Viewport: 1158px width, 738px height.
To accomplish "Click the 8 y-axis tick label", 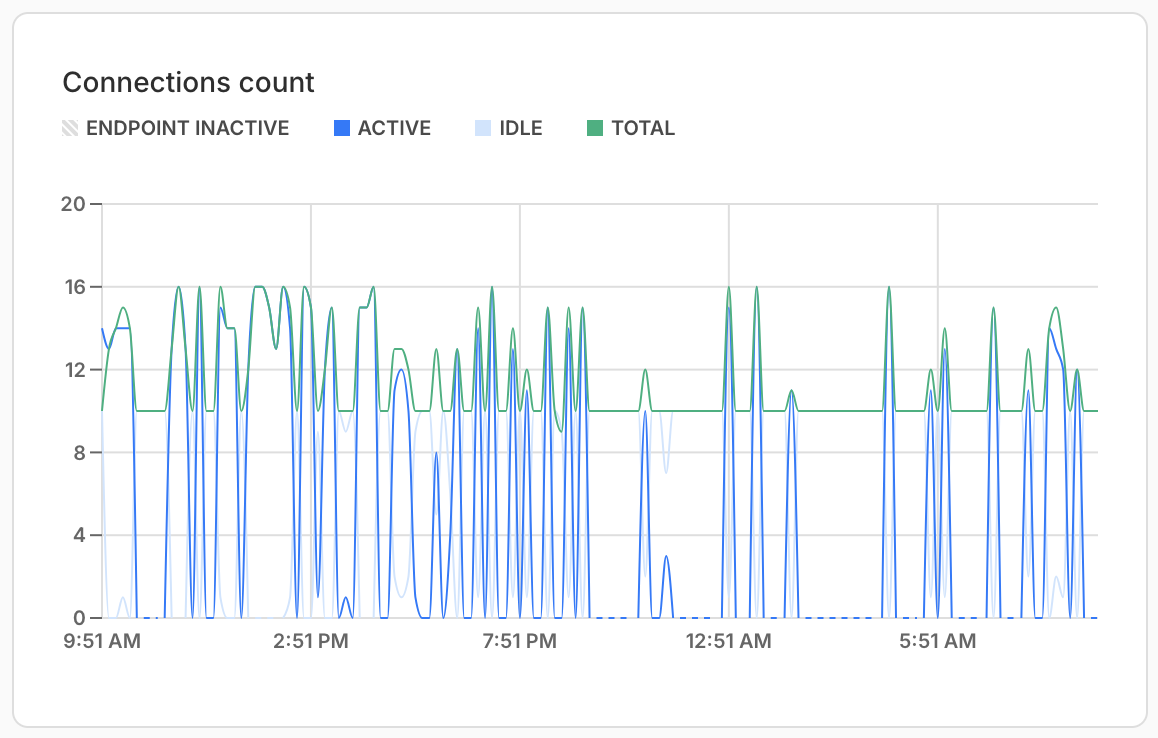I will (80, 452).
